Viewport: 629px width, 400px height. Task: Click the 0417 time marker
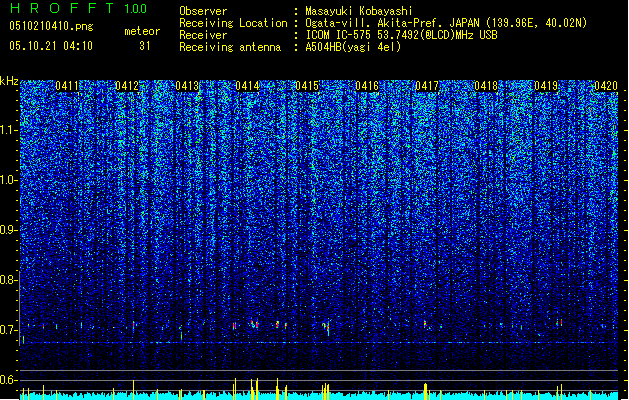[x=427, y=86]
